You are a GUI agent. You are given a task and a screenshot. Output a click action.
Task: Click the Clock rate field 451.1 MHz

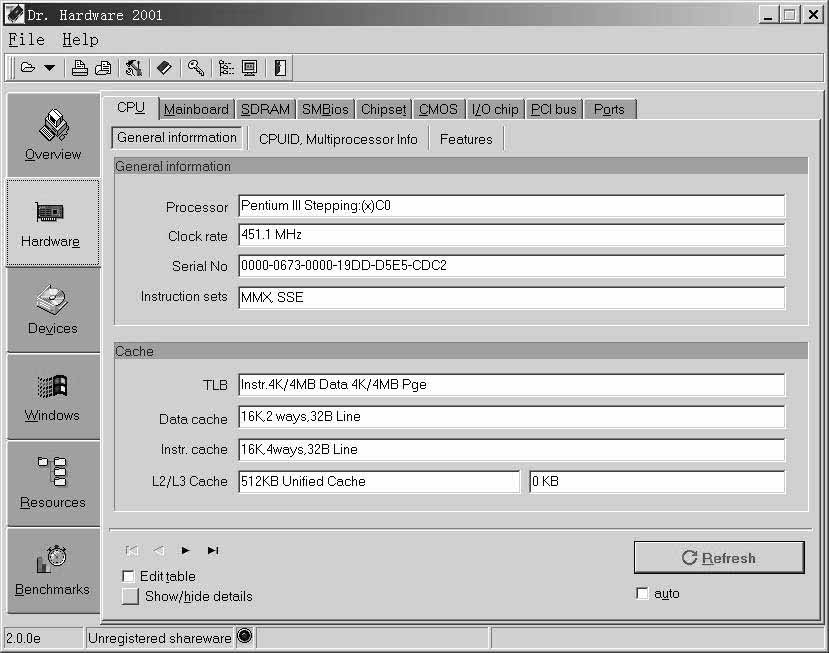[511, 235]
